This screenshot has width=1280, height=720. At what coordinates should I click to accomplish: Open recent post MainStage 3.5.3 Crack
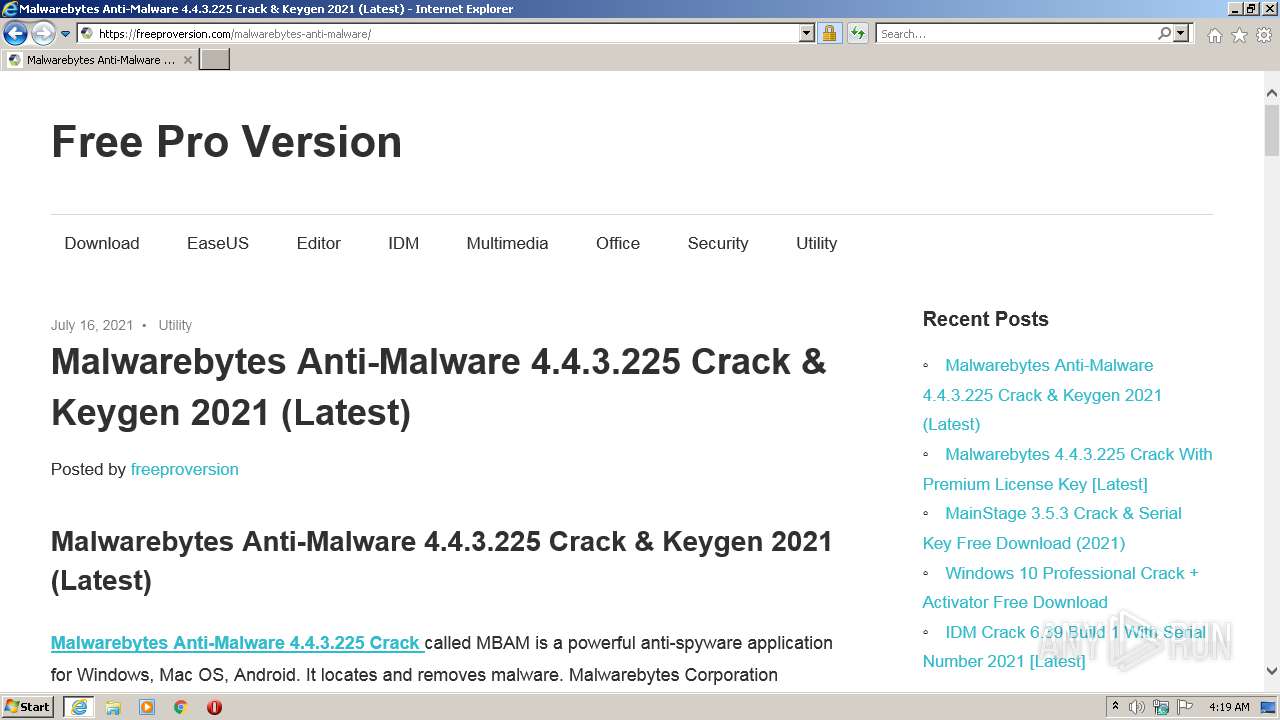1052,528
